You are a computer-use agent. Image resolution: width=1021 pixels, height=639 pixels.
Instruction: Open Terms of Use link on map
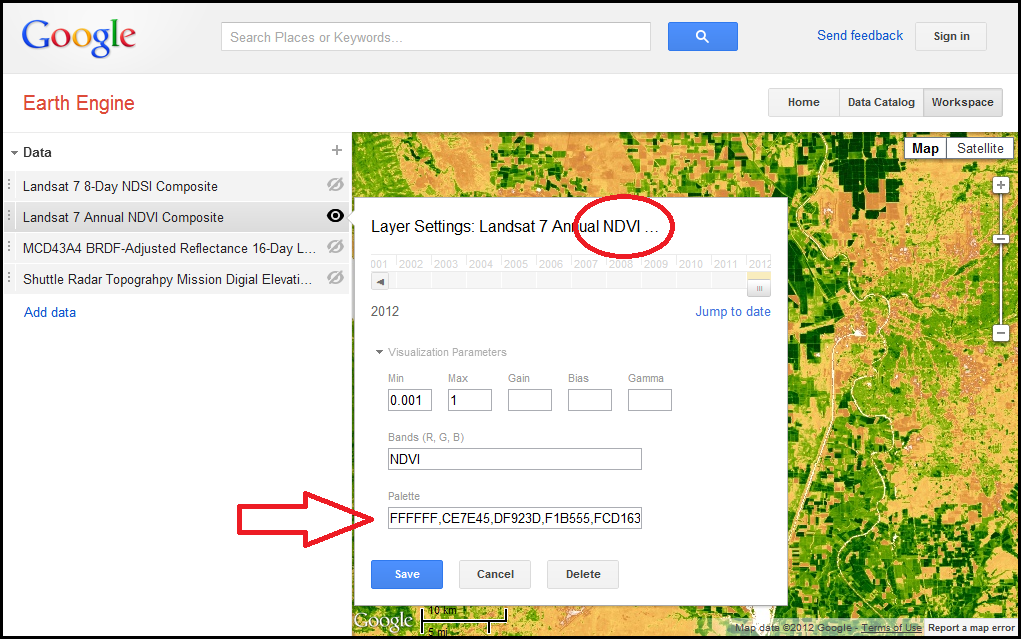tap(891, 627)
